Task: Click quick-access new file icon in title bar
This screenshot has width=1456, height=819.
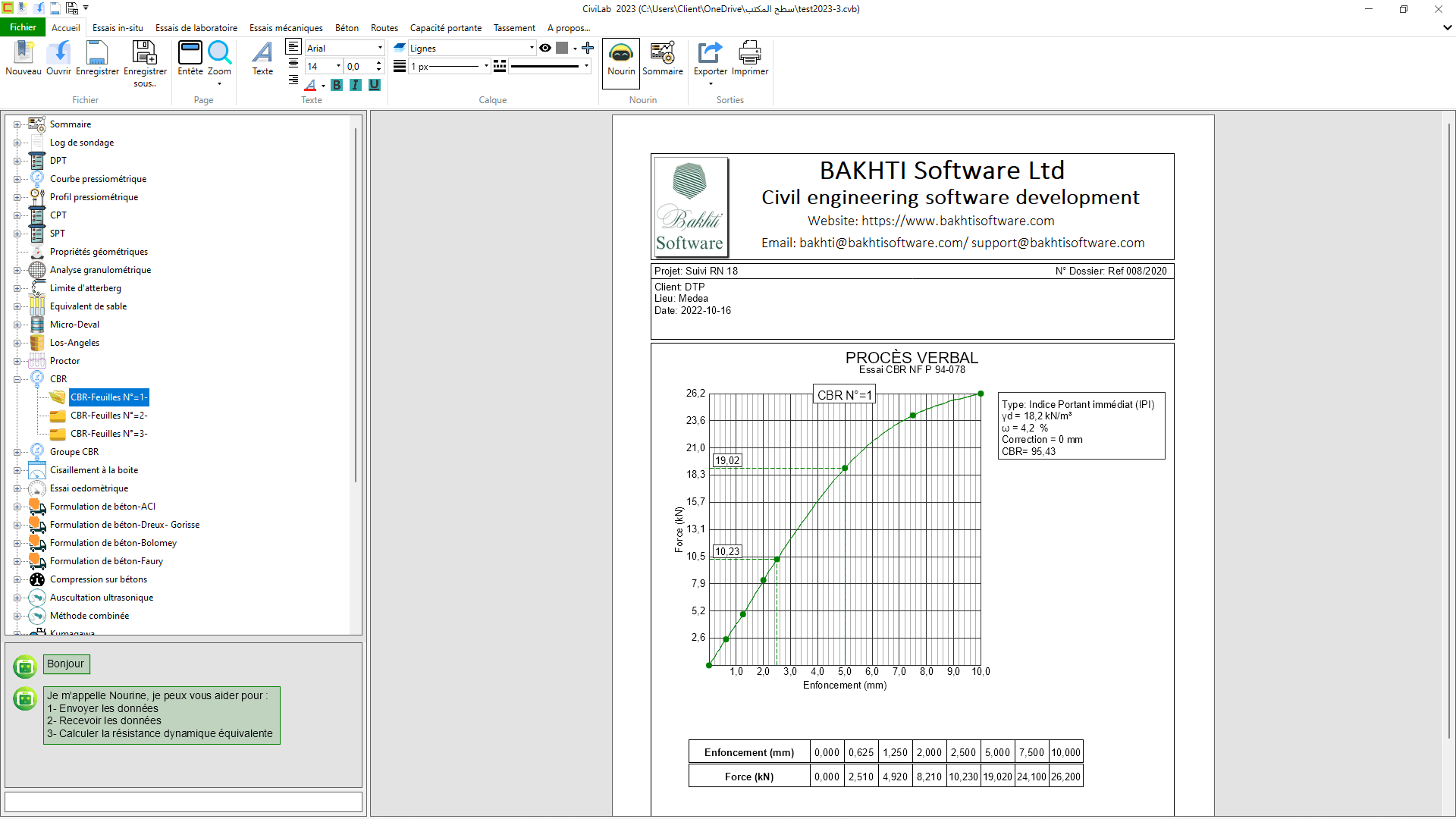Action: coord(23,8)
